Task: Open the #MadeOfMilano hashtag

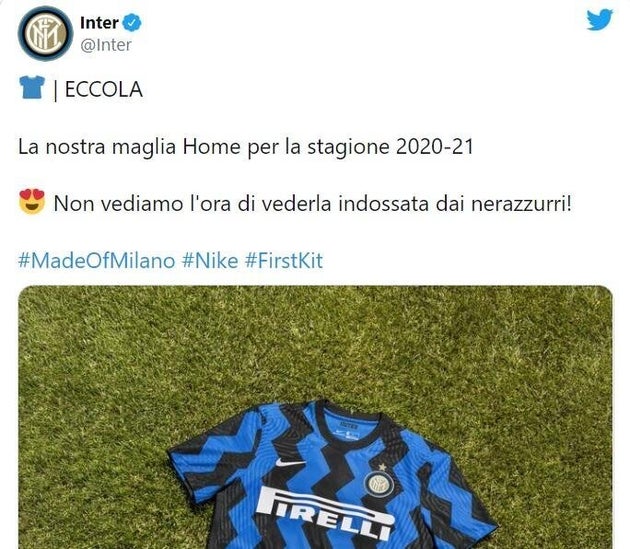Action: (x=97, y=261)
